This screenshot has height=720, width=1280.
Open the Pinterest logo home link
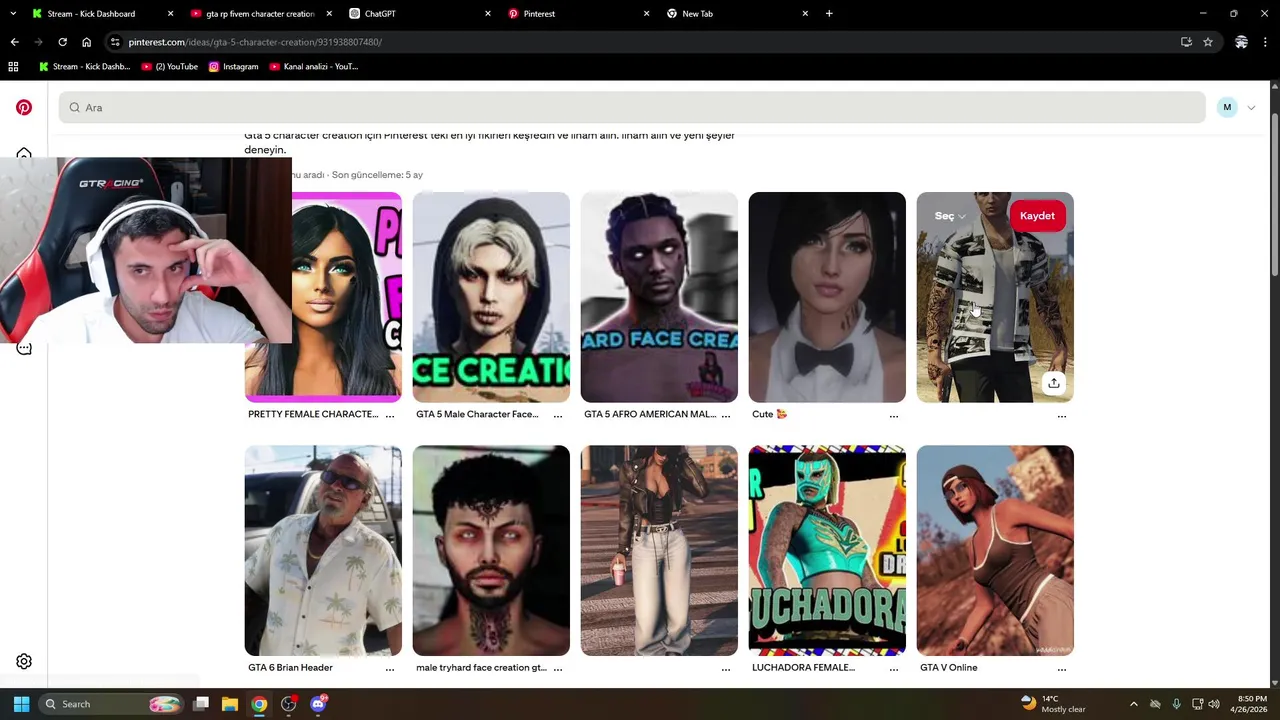point(24,107)
